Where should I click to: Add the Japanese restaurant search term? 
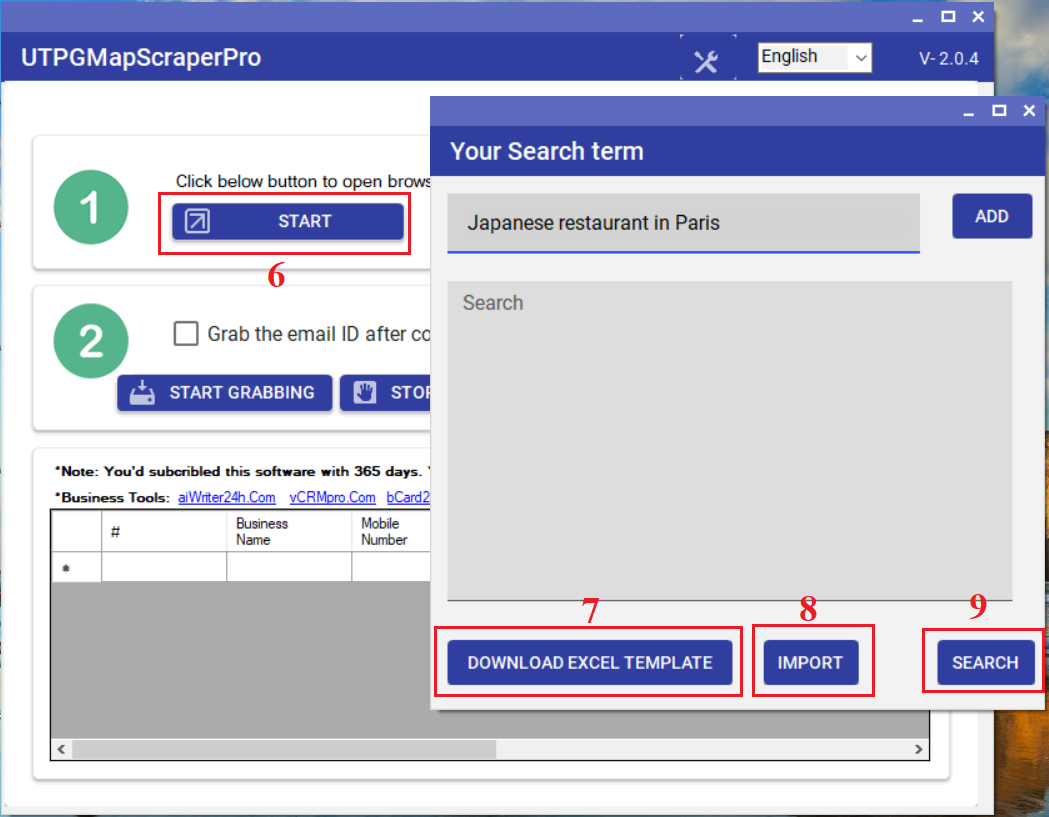click(x=992, y=215)
